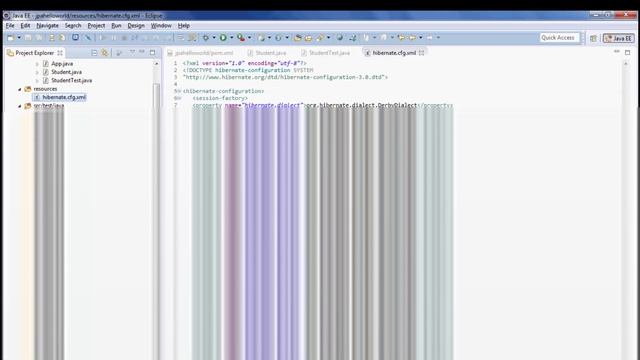This screenshot has height=360, width=640.
Task: Switch to the Java EE perspective
Action: pos(619,38)
